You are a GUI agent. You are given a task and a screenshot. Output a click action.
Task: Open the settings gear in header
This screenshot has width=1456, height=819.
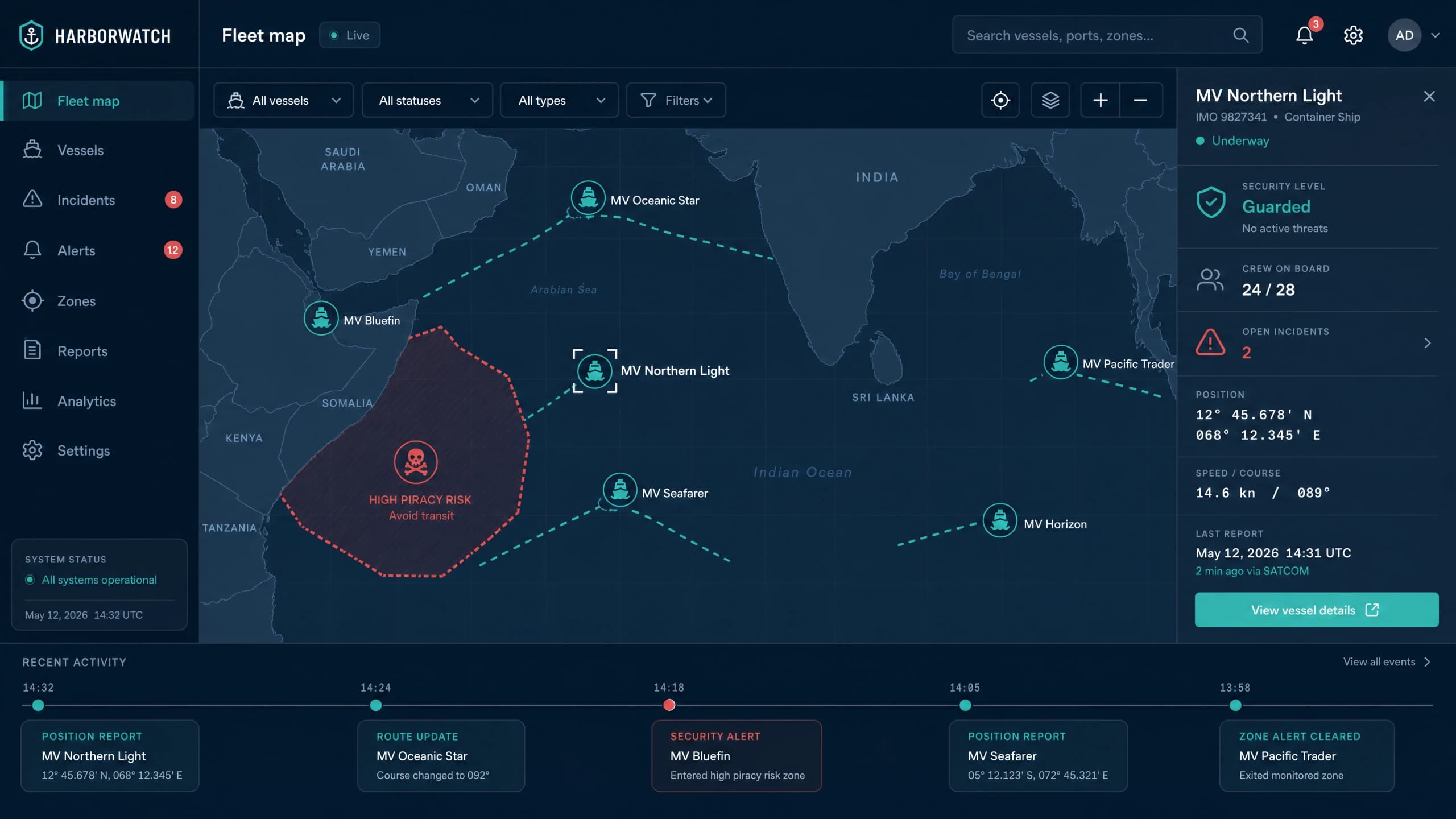[x=1353, y=35]
